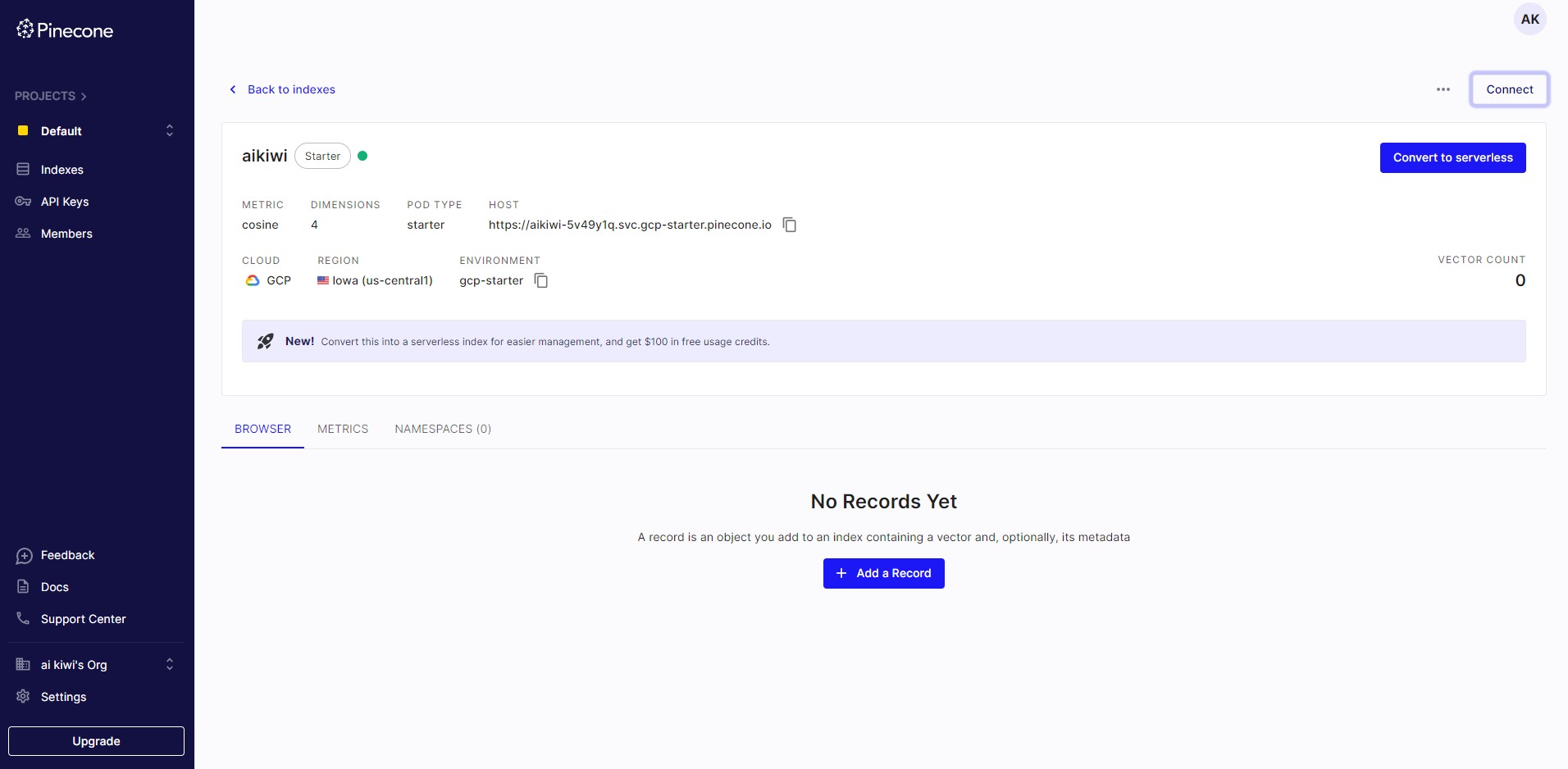This screenshot has width=1568, height=769.
Task: Click the No Records Yet heading
Action: point(883,502)
